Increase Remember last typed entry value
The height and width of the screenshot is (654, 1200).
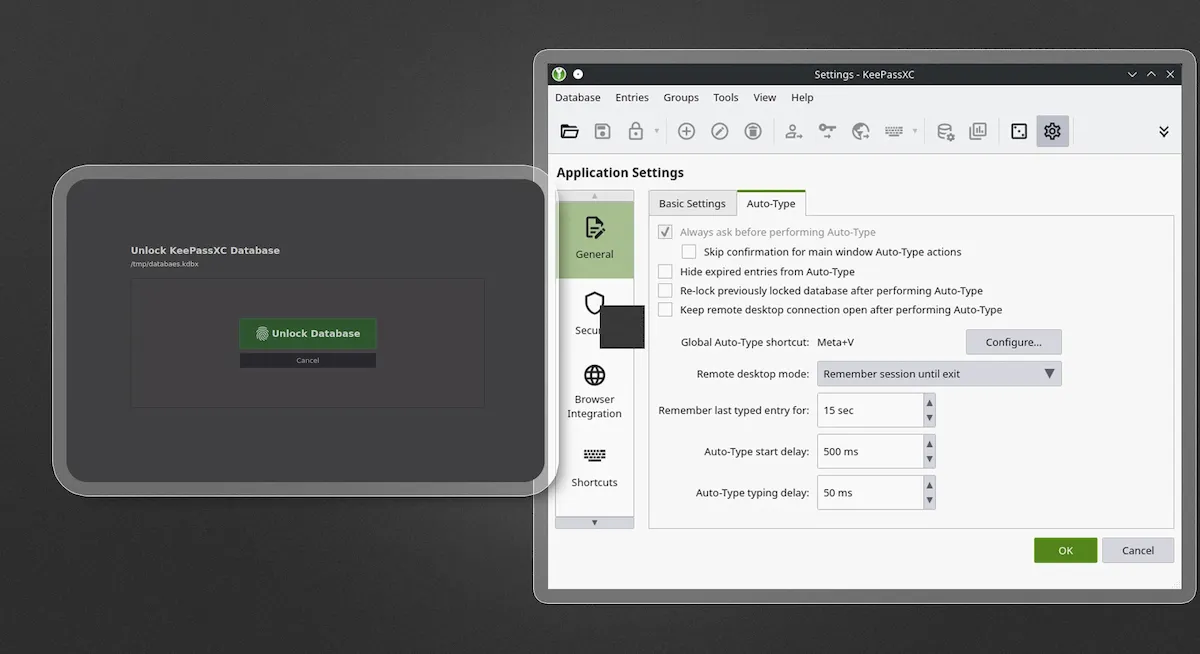(929, 402)
